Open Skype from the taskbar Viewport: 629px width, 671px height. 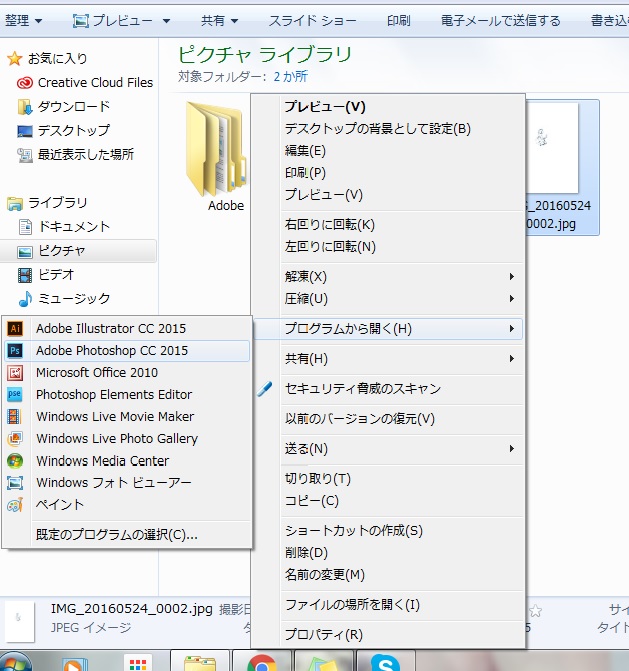click(385, 662)
